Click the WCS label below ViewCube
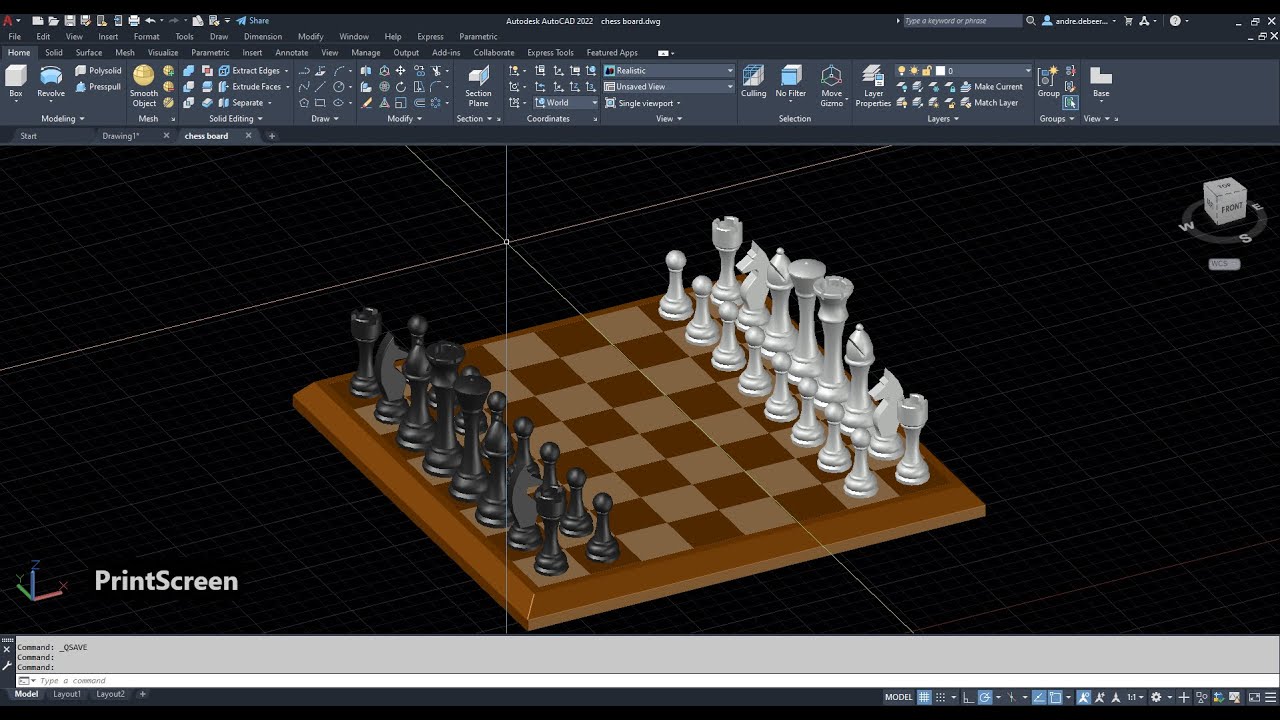1280x720 pixels. [x=1224, y=264]
